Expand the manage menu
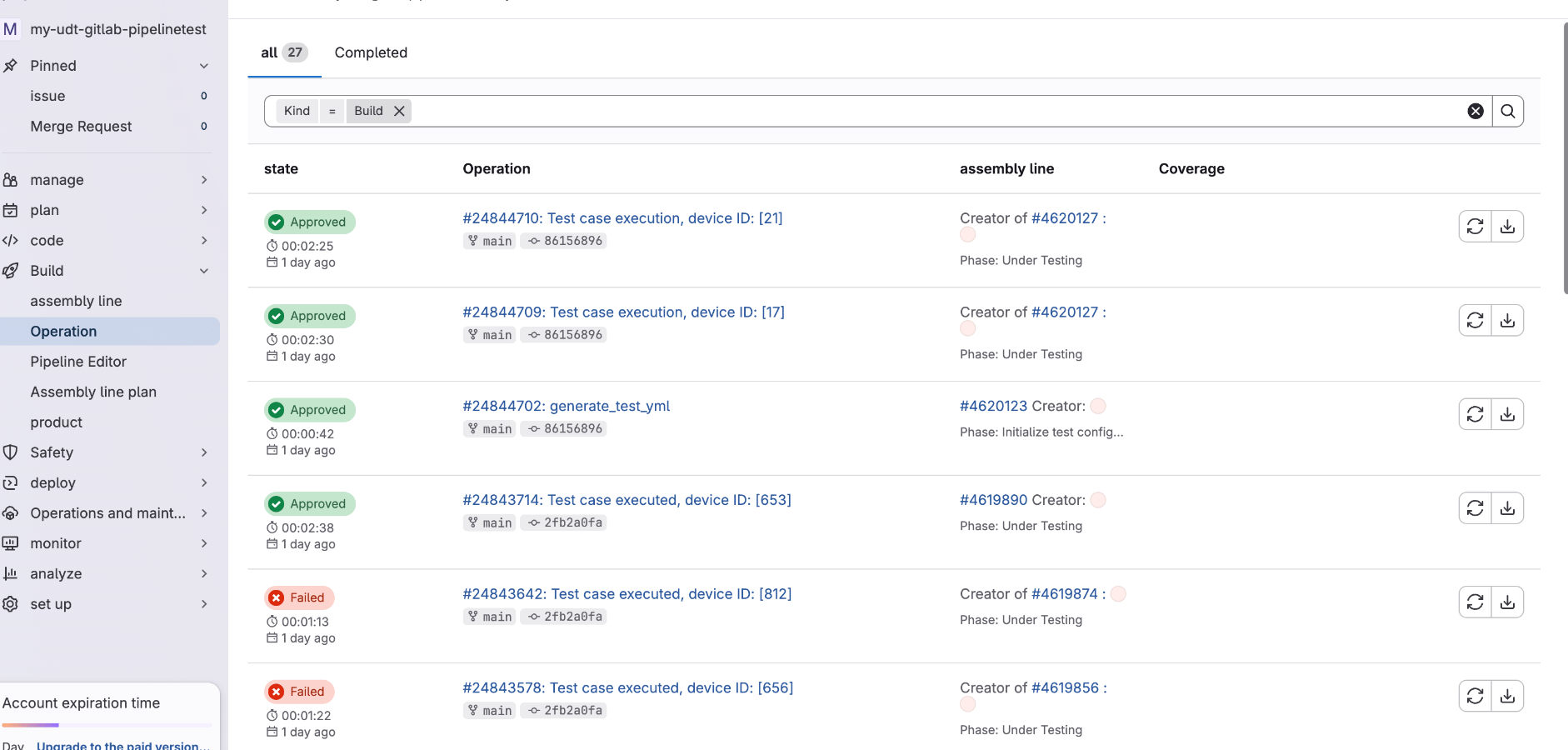Screen dimensions: 1568x750 [204, 180]
